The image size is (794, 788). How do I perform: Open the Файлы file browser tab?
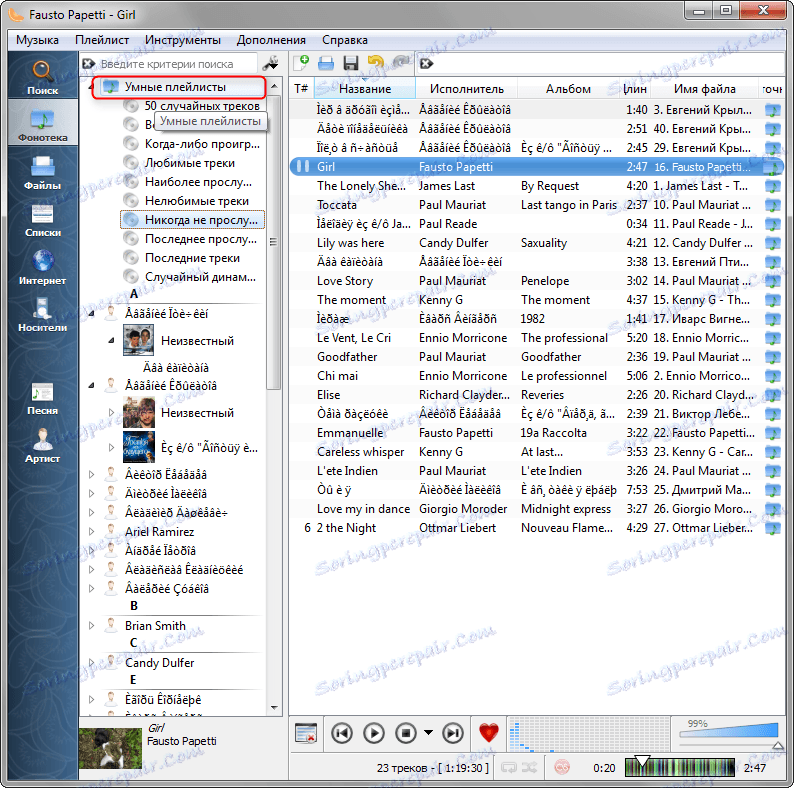click(43, 172)
